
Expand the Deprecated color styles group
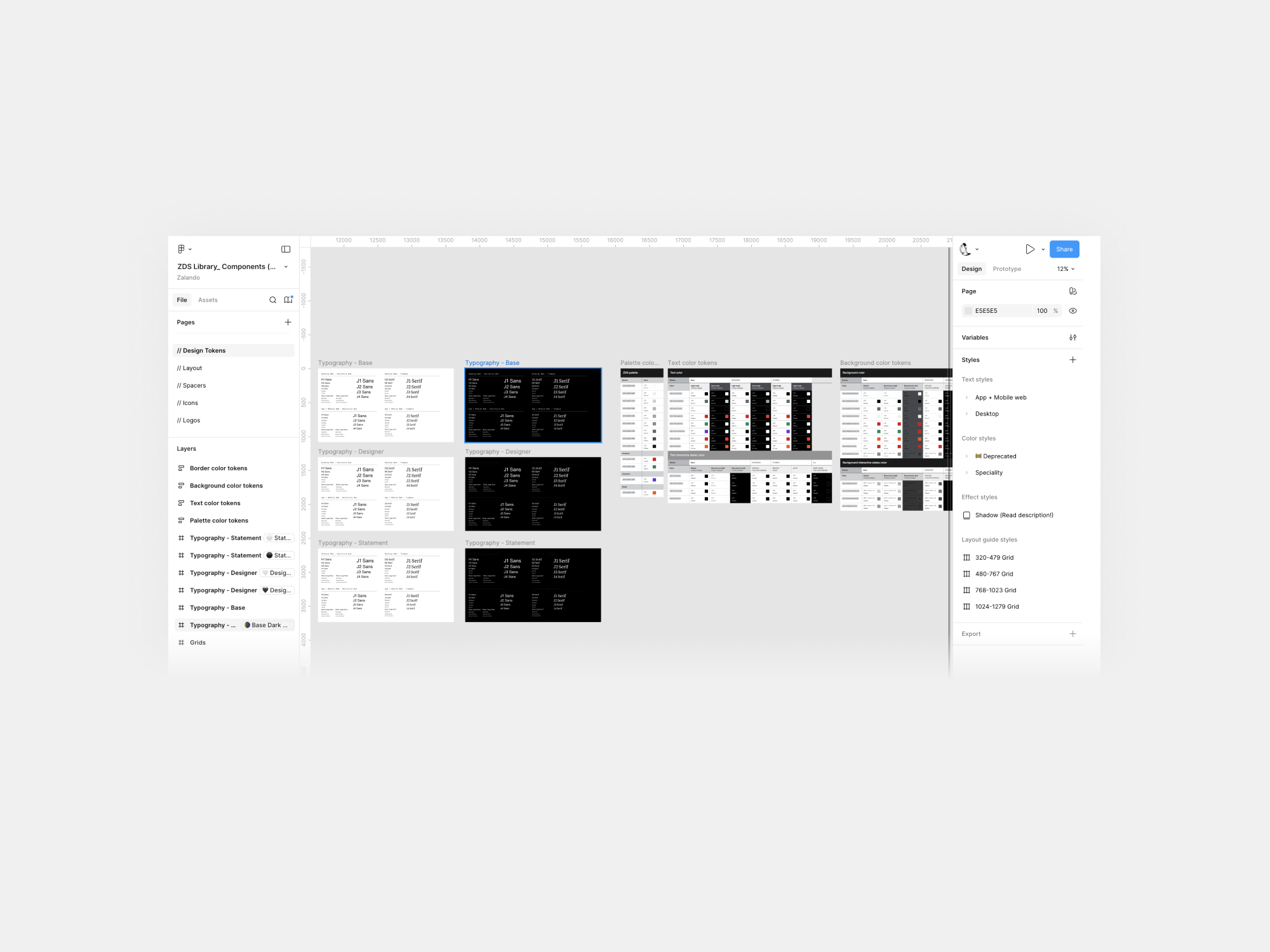coord(966,456)
